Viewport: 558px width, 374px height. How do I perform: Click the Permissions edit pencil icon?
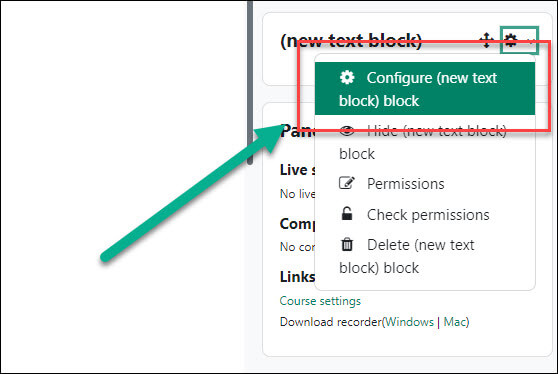pyautogui.click(x=347, y=183)
